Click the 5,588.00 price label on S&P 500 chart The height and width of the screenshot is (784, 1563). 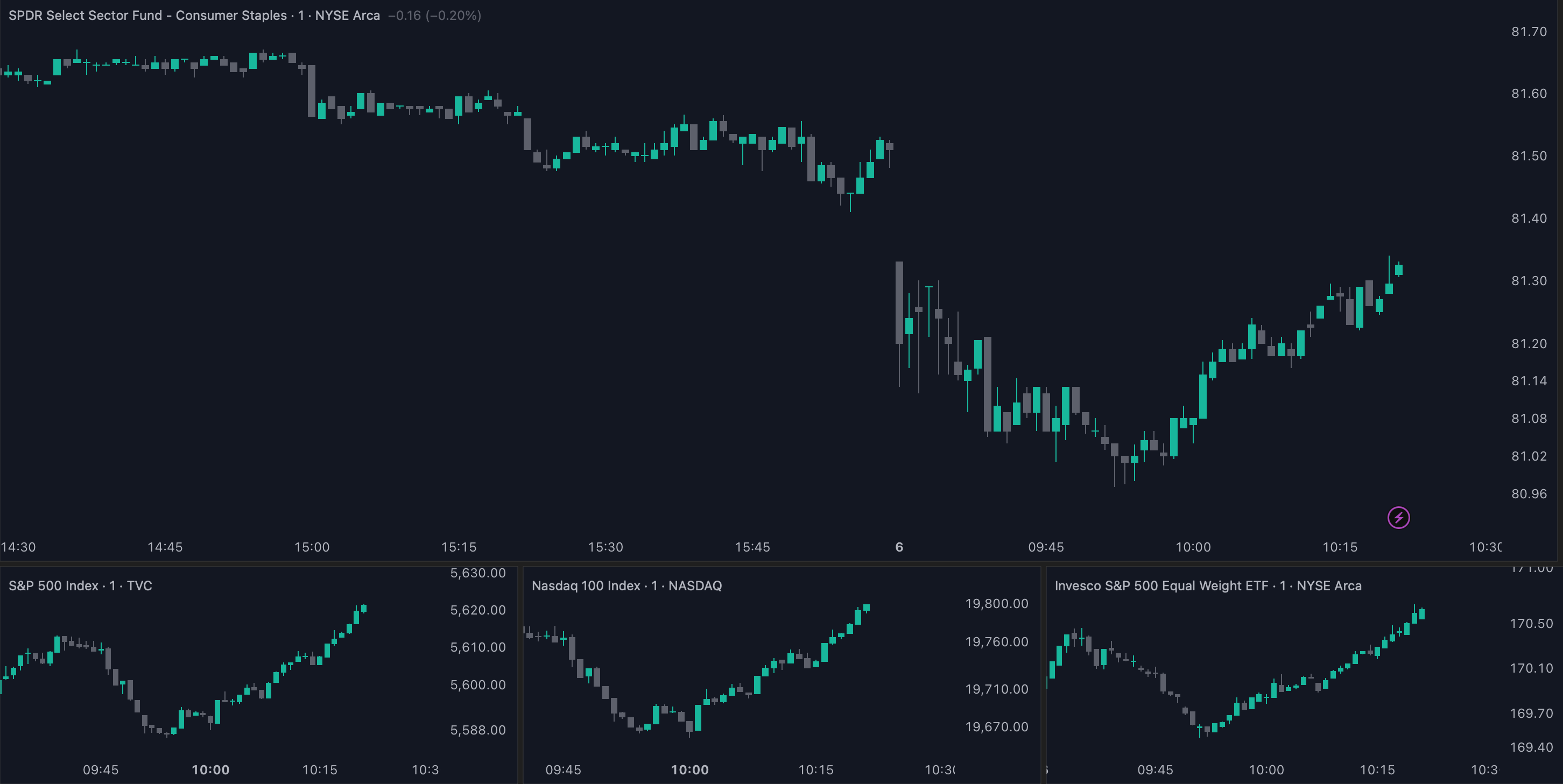pos(477,730)
